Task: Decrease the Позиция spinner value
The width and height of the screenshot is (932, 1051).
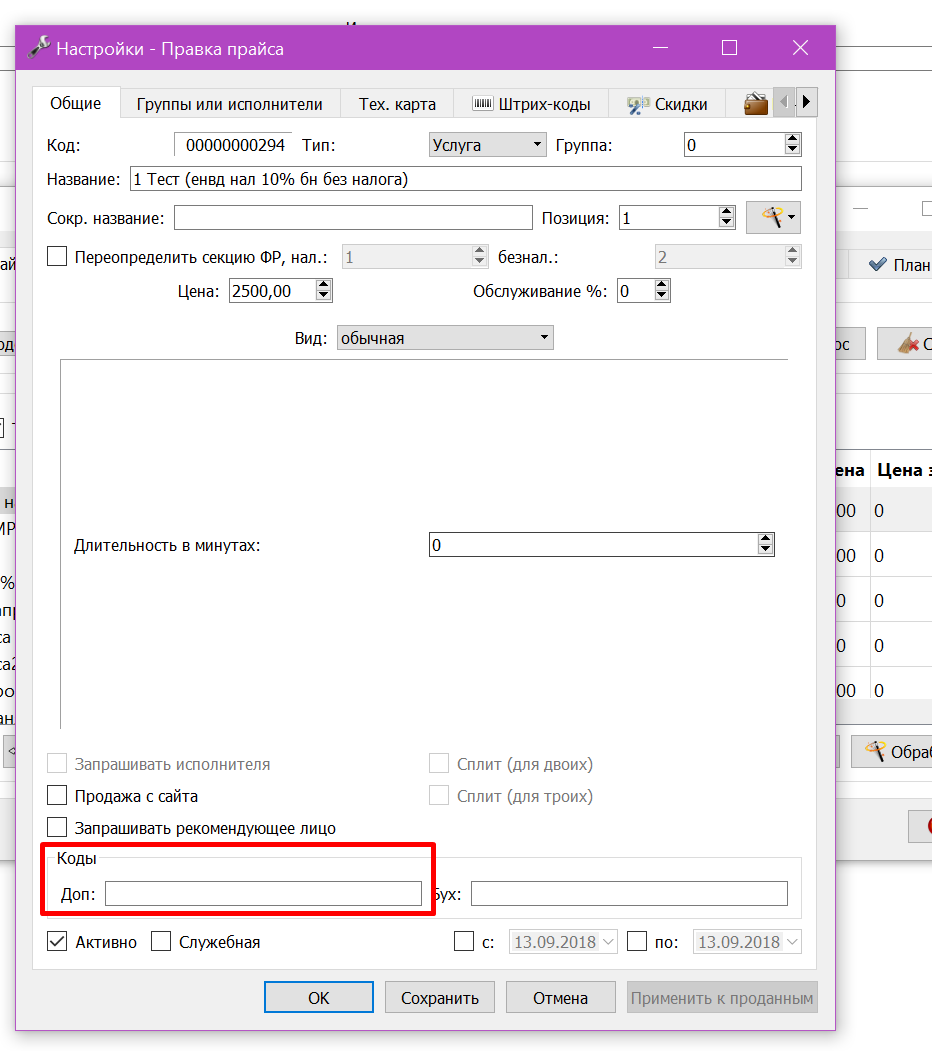Action: 726,223
